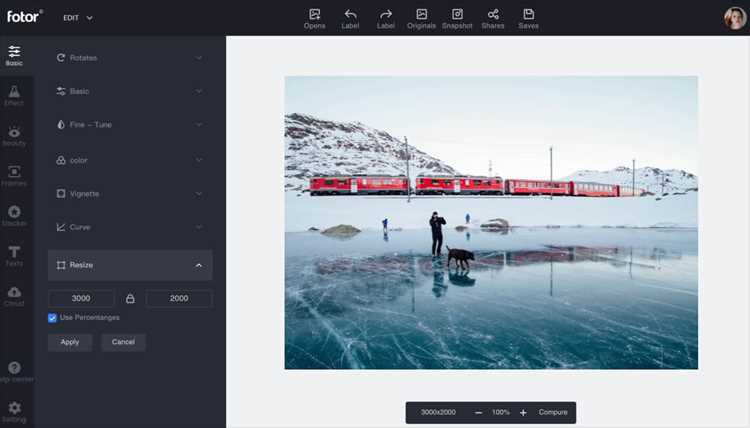Click the Share icon in top toolbar
Screen dimensions: 750x428
[493, 14]
